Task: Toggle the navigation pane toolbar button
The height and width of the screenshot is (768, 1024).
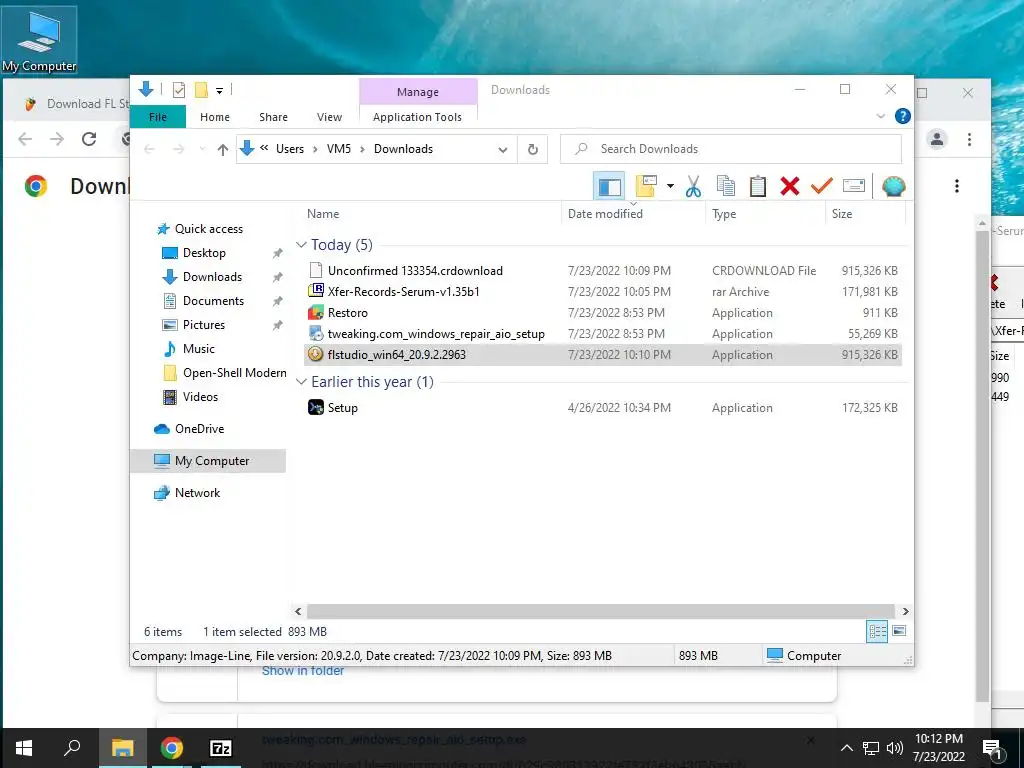Action: [609, 187]
